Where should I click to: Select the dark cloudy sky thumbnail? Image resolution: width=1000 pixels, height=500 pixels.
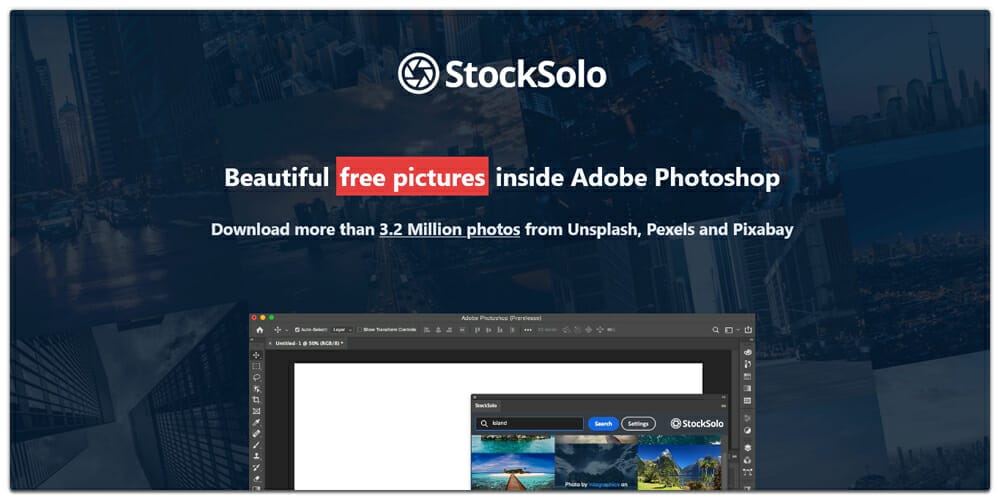pyautogui.click(x=596, y=466)
